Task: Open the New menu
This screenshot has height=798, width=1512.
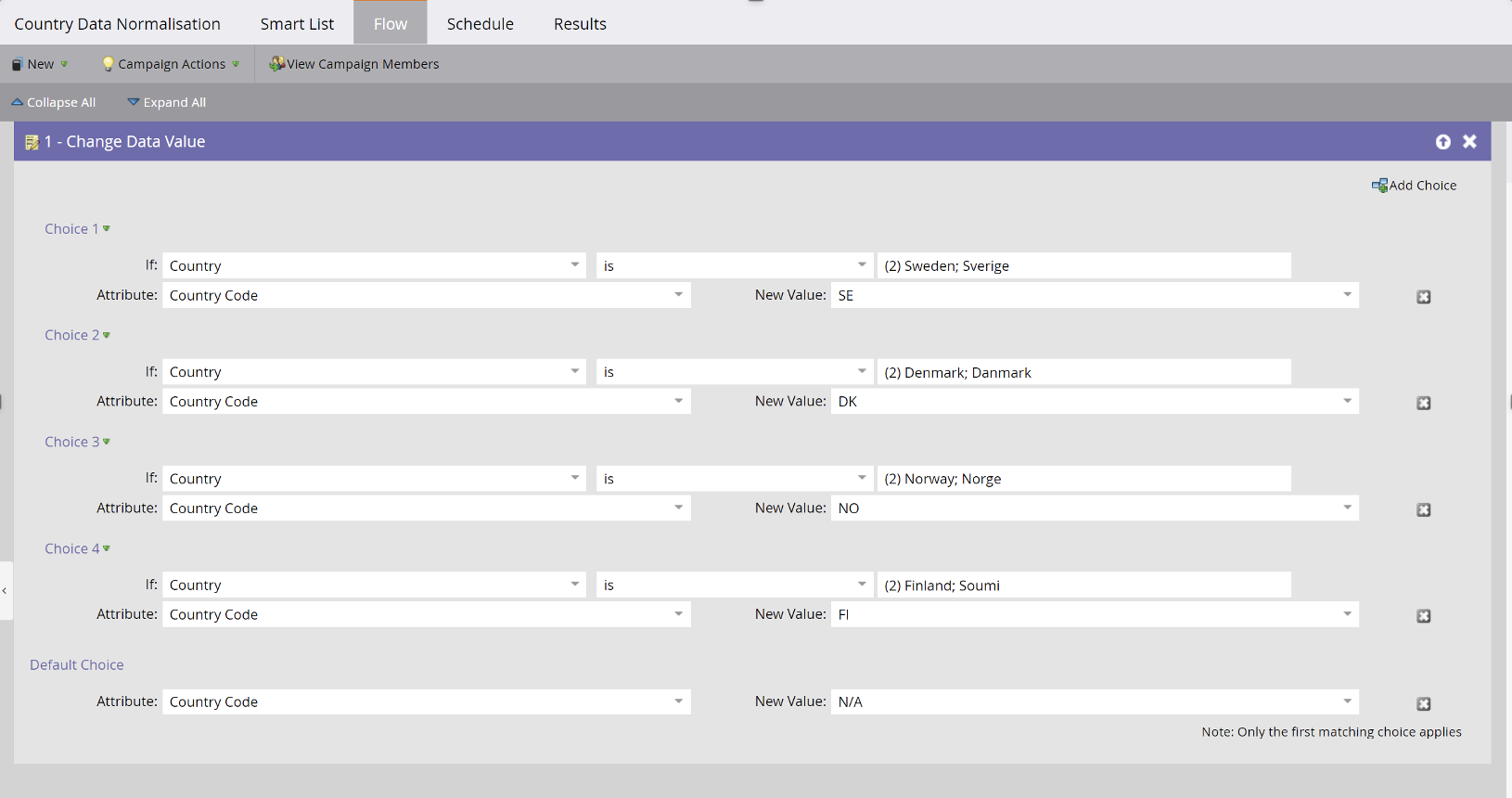Action: (40, 64)
